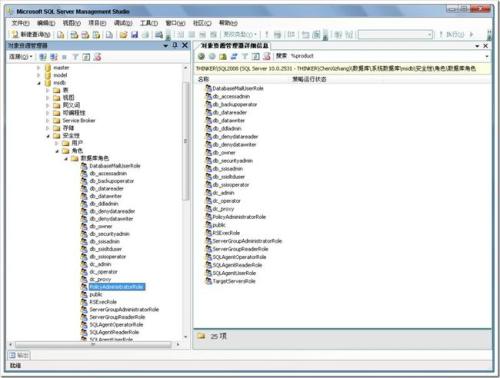Viewport: 500px width, 378px height.
Task: Click the Refresh icon in details pane toolbar
Action: pyautogui.click(x=256, y=56)
